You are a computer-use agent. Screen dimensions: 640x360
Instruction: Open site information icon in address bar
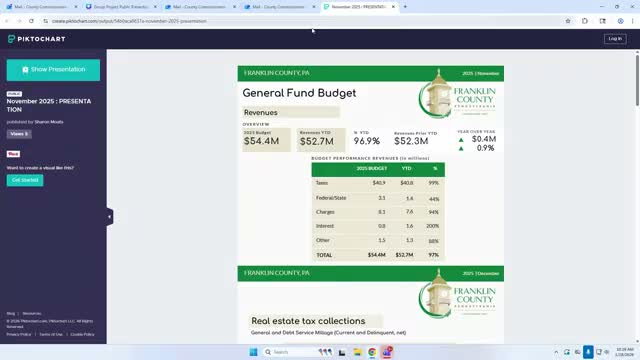tap(45, 21)
